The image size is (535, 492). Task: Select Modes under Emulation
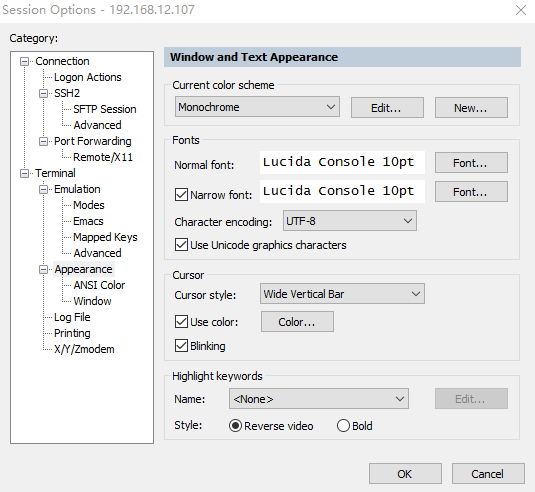click(x=89, y=205)
